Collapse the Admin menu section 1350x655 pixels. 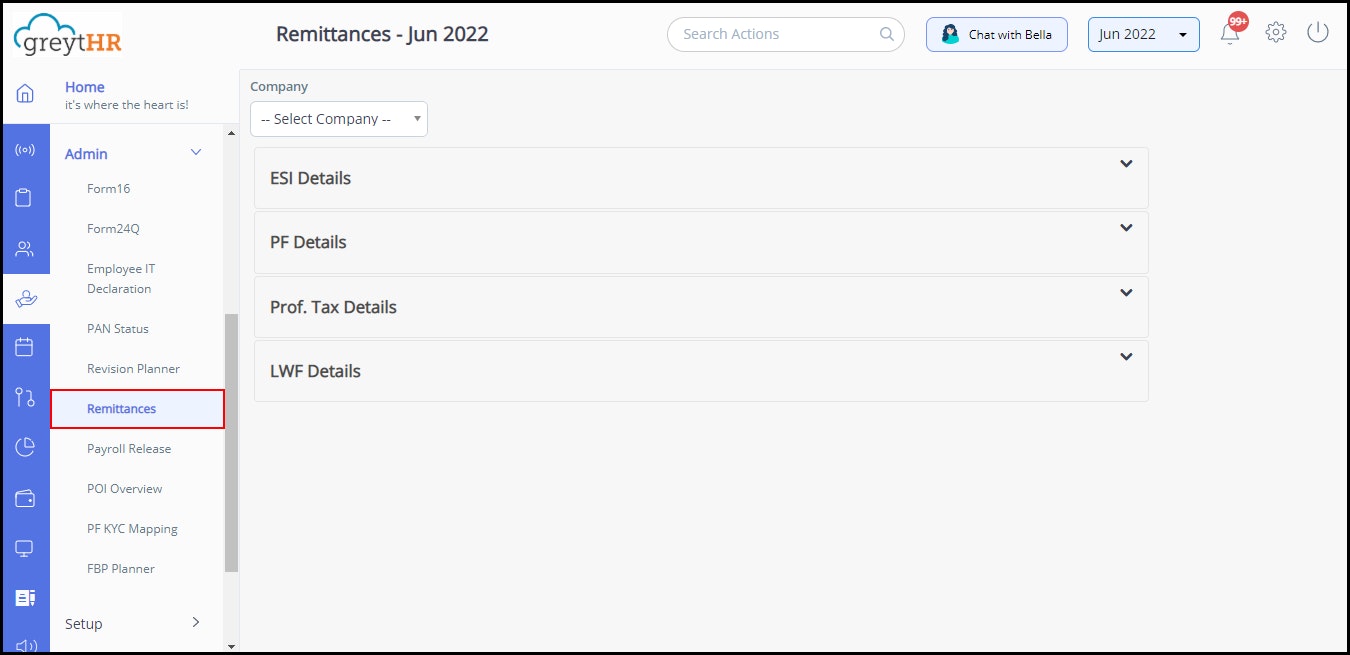click(x=196, y=153)
